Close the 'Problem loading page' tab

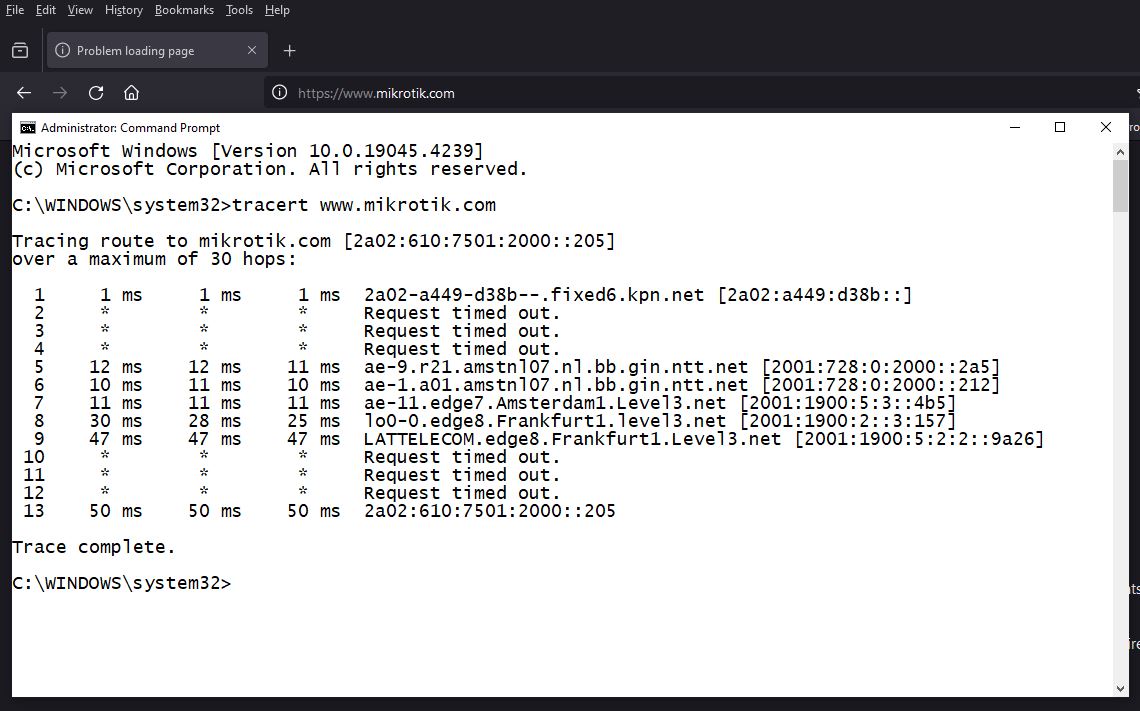click(252, 50)
